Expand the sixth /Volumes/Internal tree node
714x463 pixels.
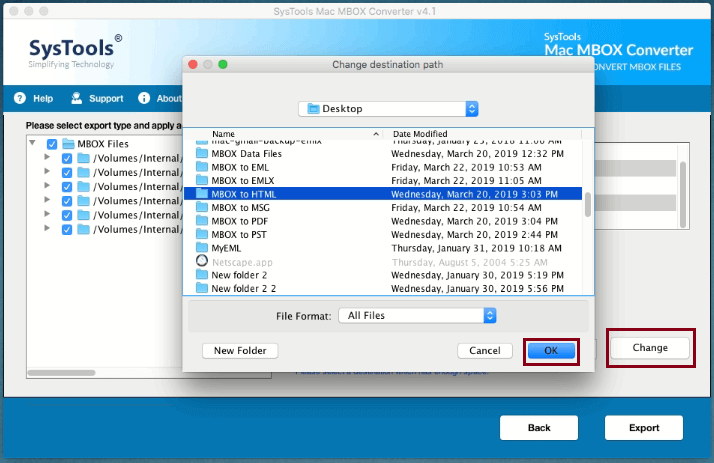(47, 228)
